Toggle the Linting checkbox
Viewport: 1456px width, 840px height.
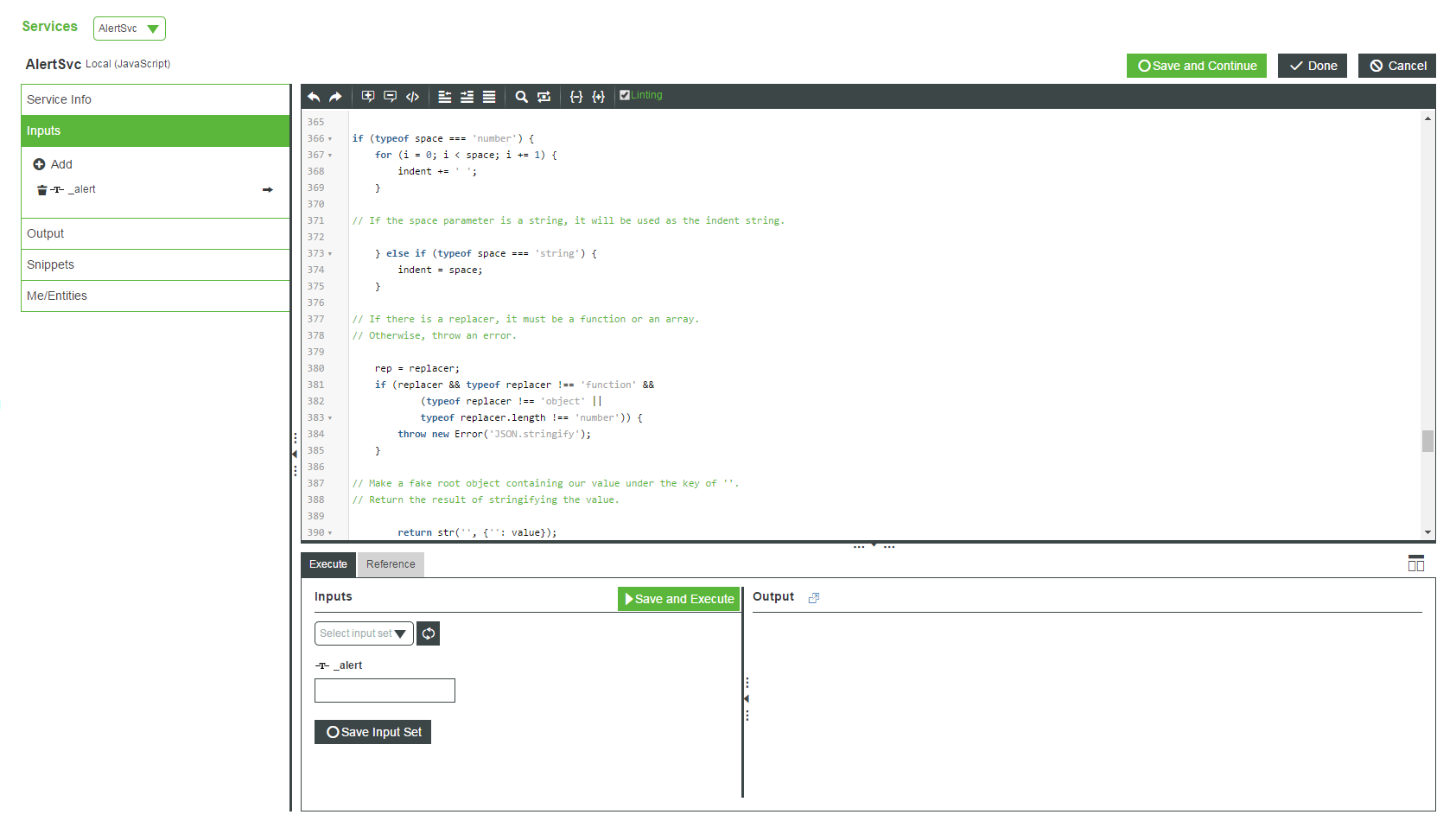625,95
